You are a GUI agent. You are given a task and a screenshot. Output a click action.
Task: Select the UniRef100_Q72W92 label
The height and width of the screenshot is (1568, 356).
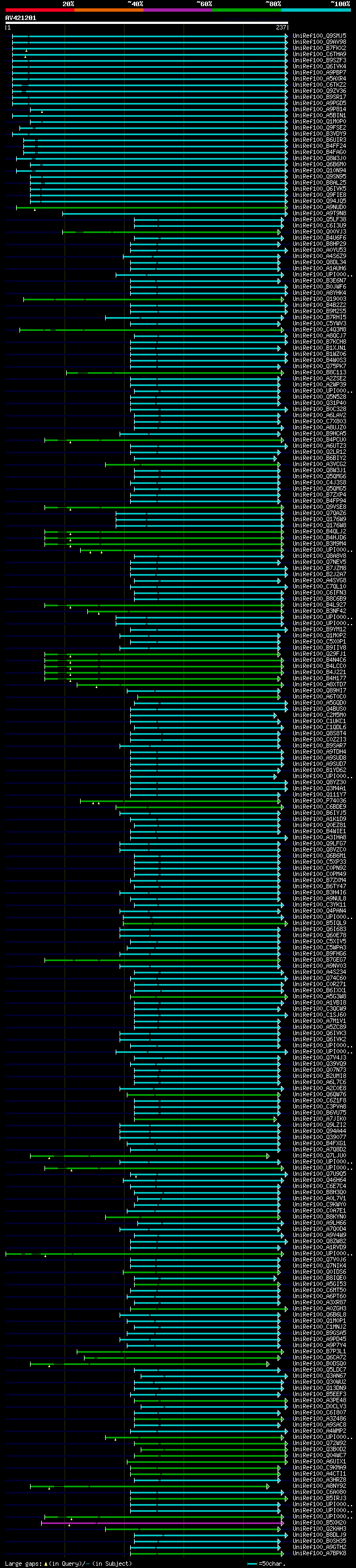click(x=319, y=1443)
